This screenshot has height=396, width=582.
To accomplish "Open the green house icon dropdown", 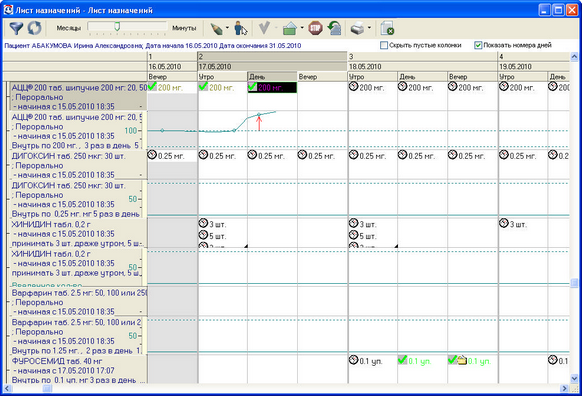I will (x=302, y=28).
